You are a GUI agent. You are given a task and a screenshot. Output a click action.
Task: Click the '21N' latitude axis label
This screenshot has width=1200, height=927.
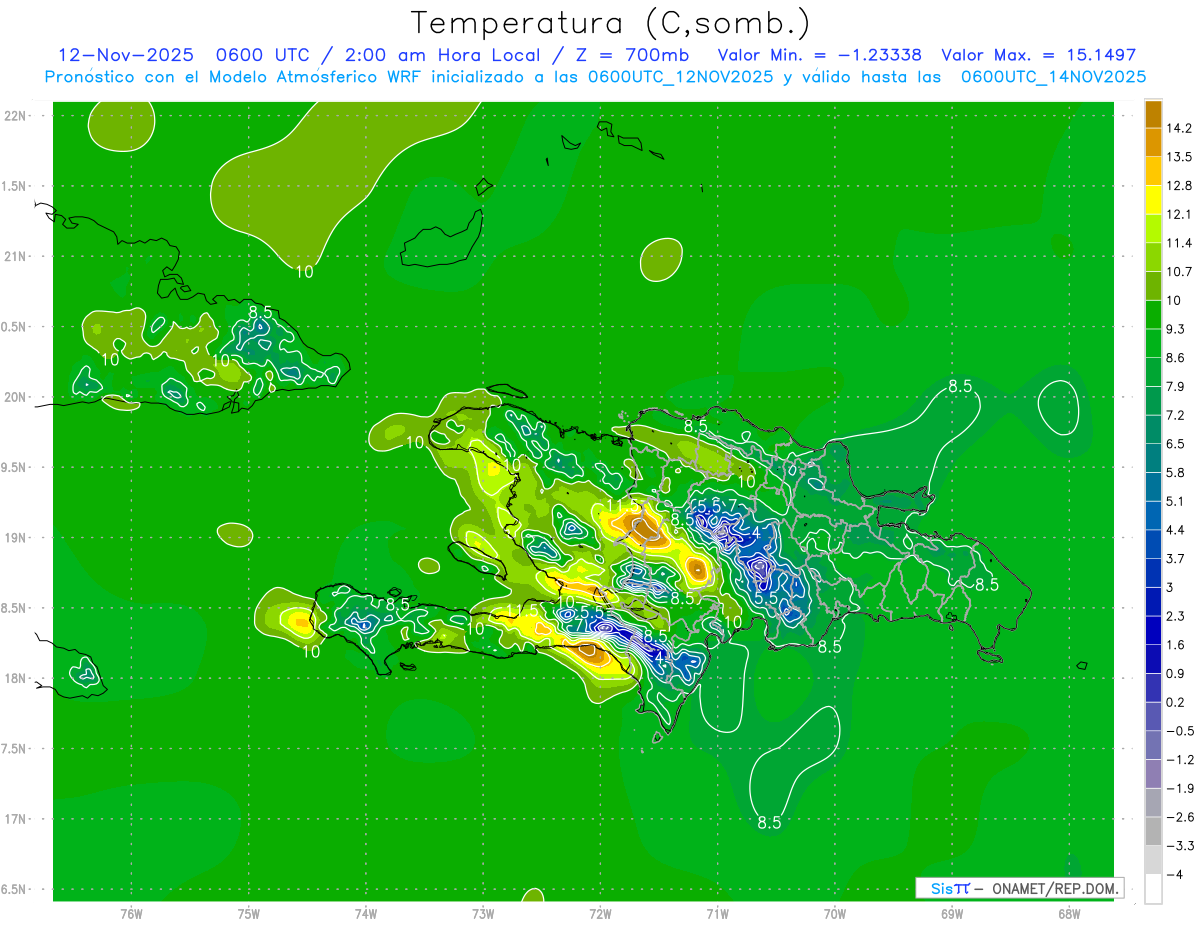tap(16, 256)
